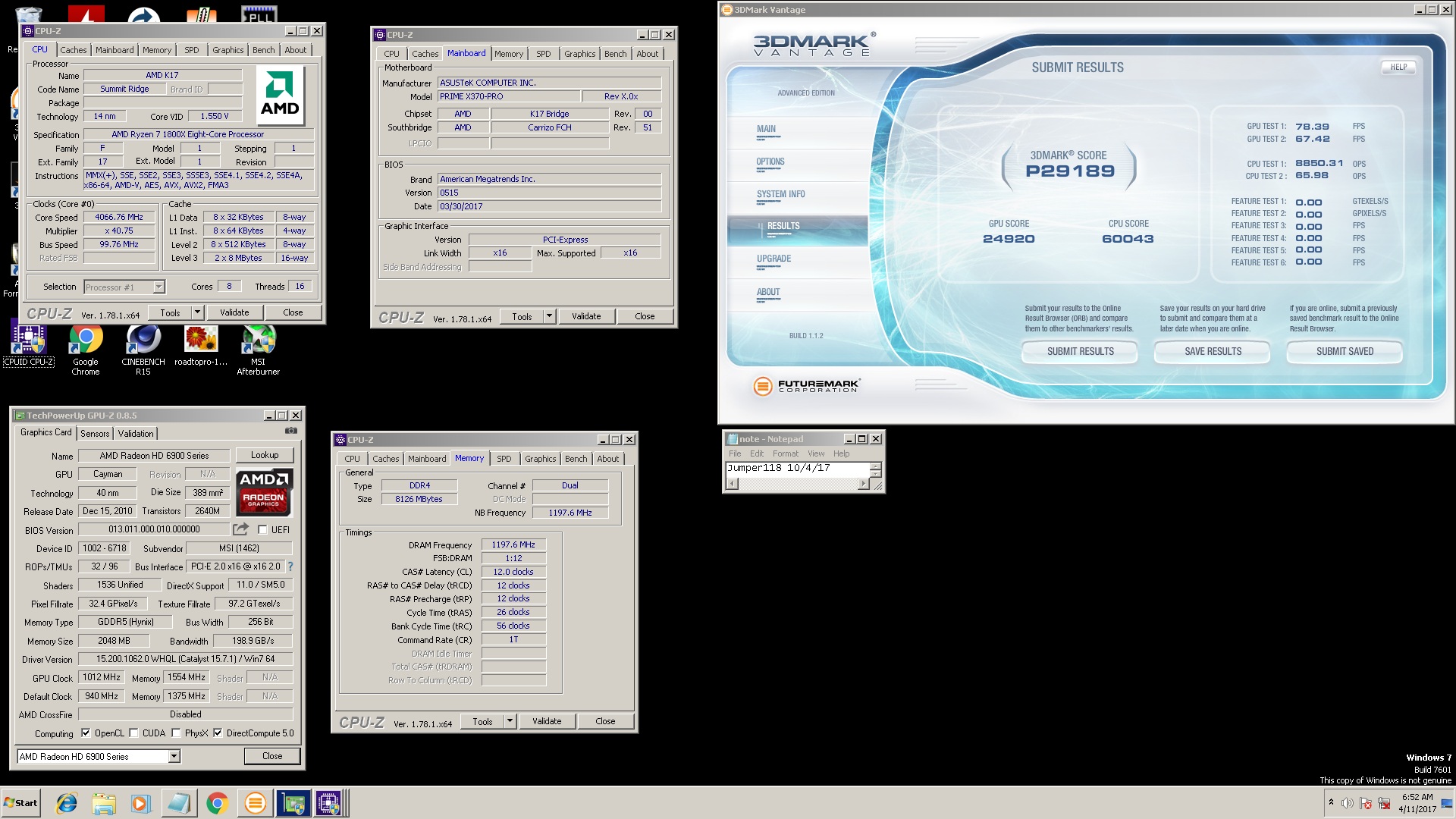Image resolution: width=1456 pixels, height=819 pixels.
Task: Click Notepad's horizontal scrollbar right arrow
Action: 863,484
